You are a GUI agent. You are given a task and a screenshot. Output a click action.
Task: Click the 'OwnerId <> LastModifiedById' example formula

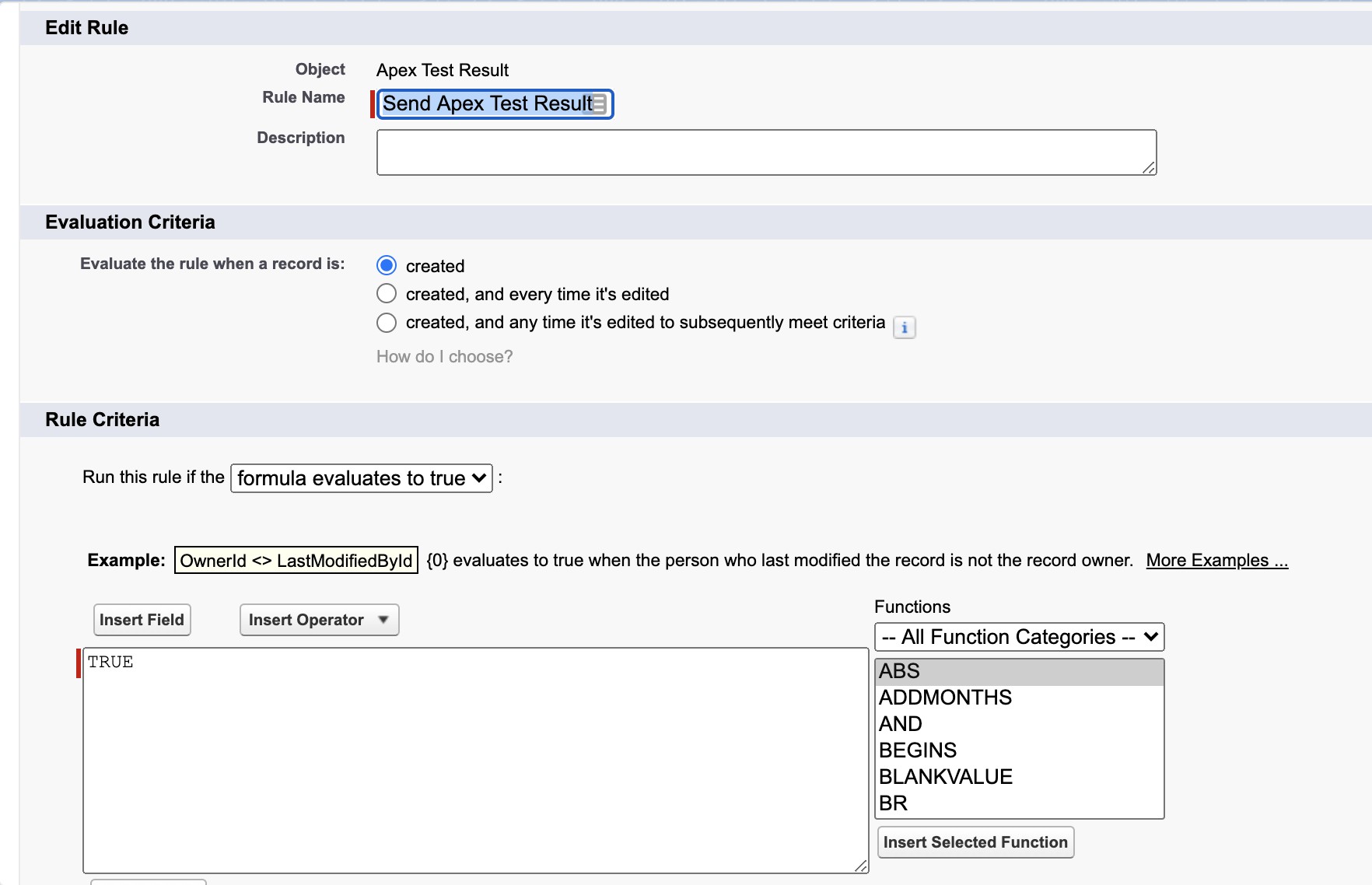[296, 560]
